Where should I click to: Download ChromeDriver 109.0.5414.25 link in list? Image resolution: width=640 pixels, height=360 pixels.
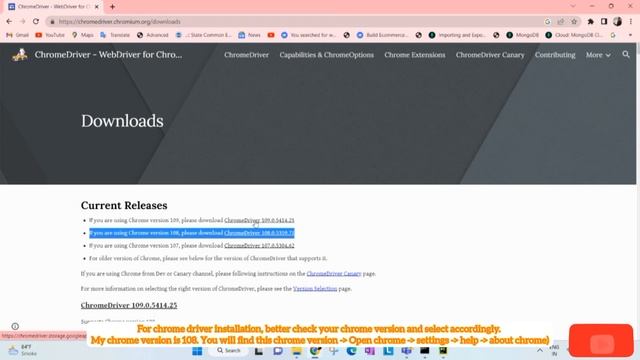point(259,220)
